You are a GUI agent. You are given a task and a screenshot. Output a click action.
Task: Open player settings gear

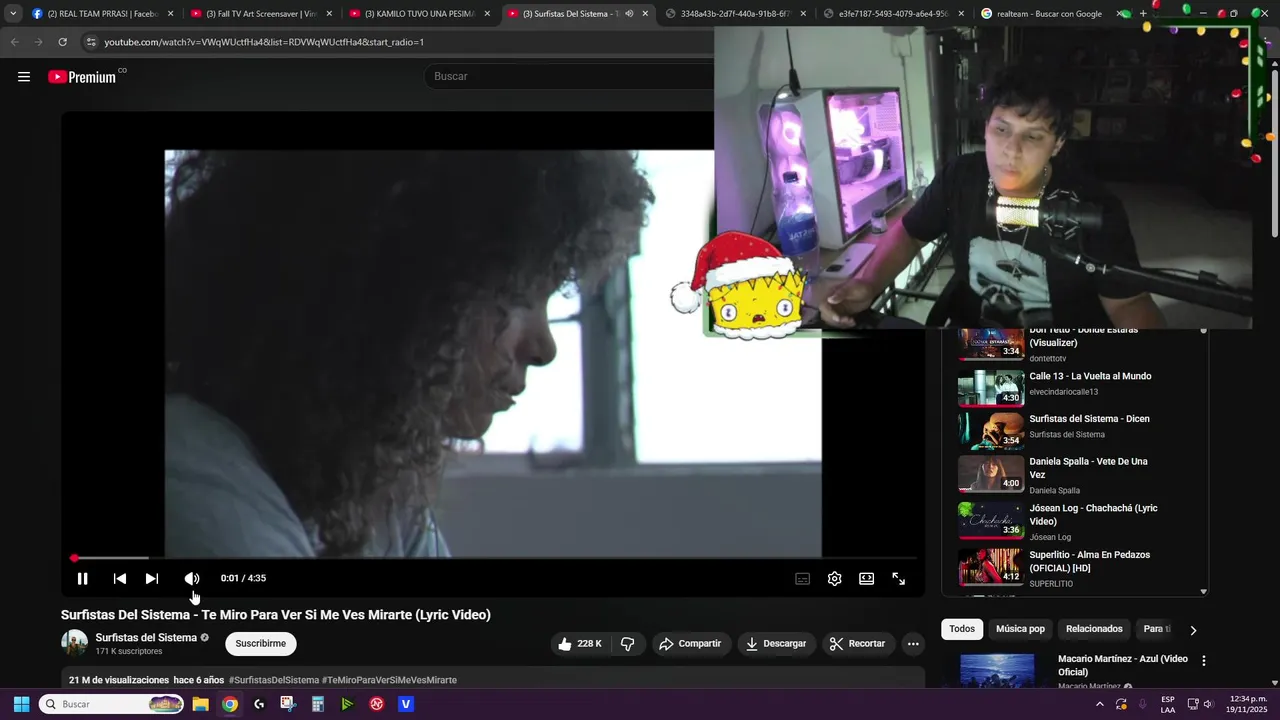[x=834, y=578]
